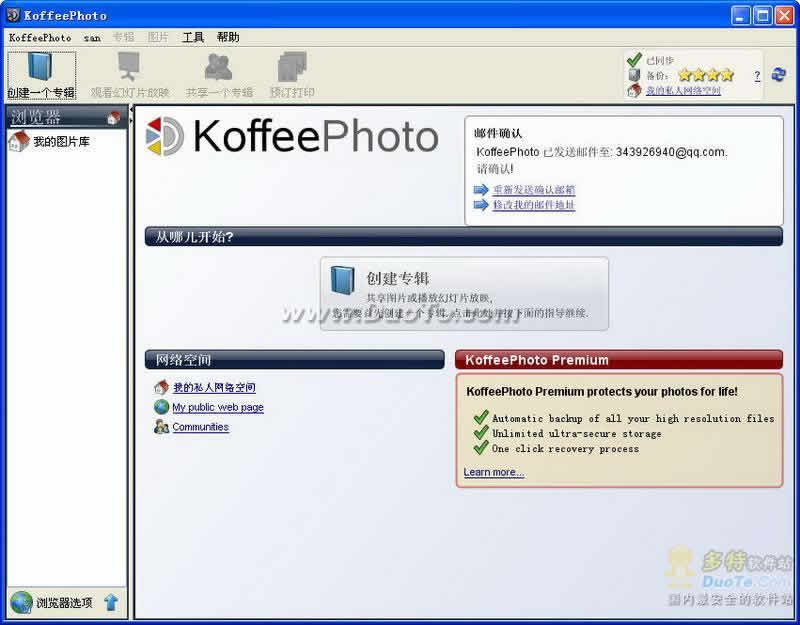The height and width of the screenshot is (625, 800).
Task: Click the house icon in top-right status panel
Action: (x=634, y=90)
